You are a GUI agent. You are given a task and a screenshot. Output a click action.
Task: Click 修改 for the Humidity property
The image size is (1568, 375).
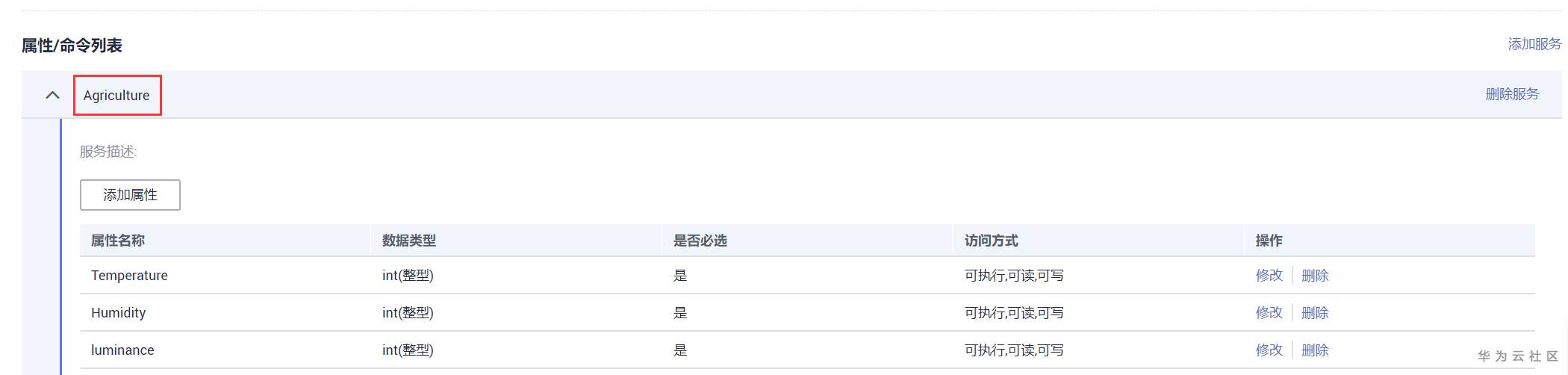point(1269,313)
